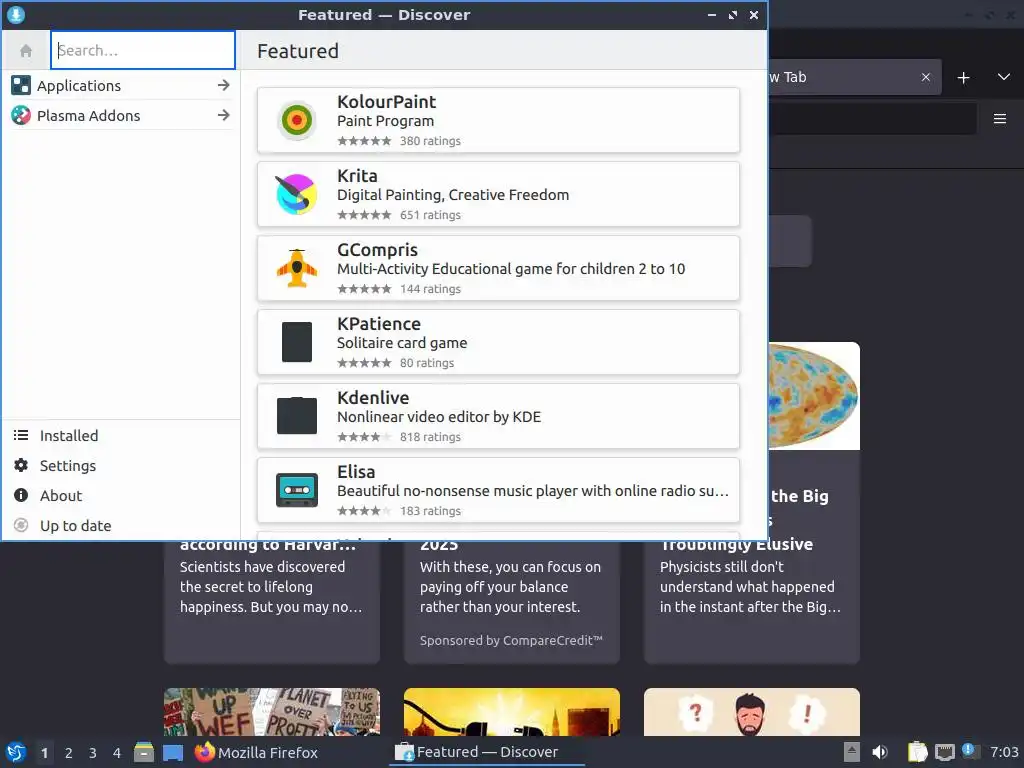1024x768 pixels.
Task: Open the GCompris title
Action: 377,250
